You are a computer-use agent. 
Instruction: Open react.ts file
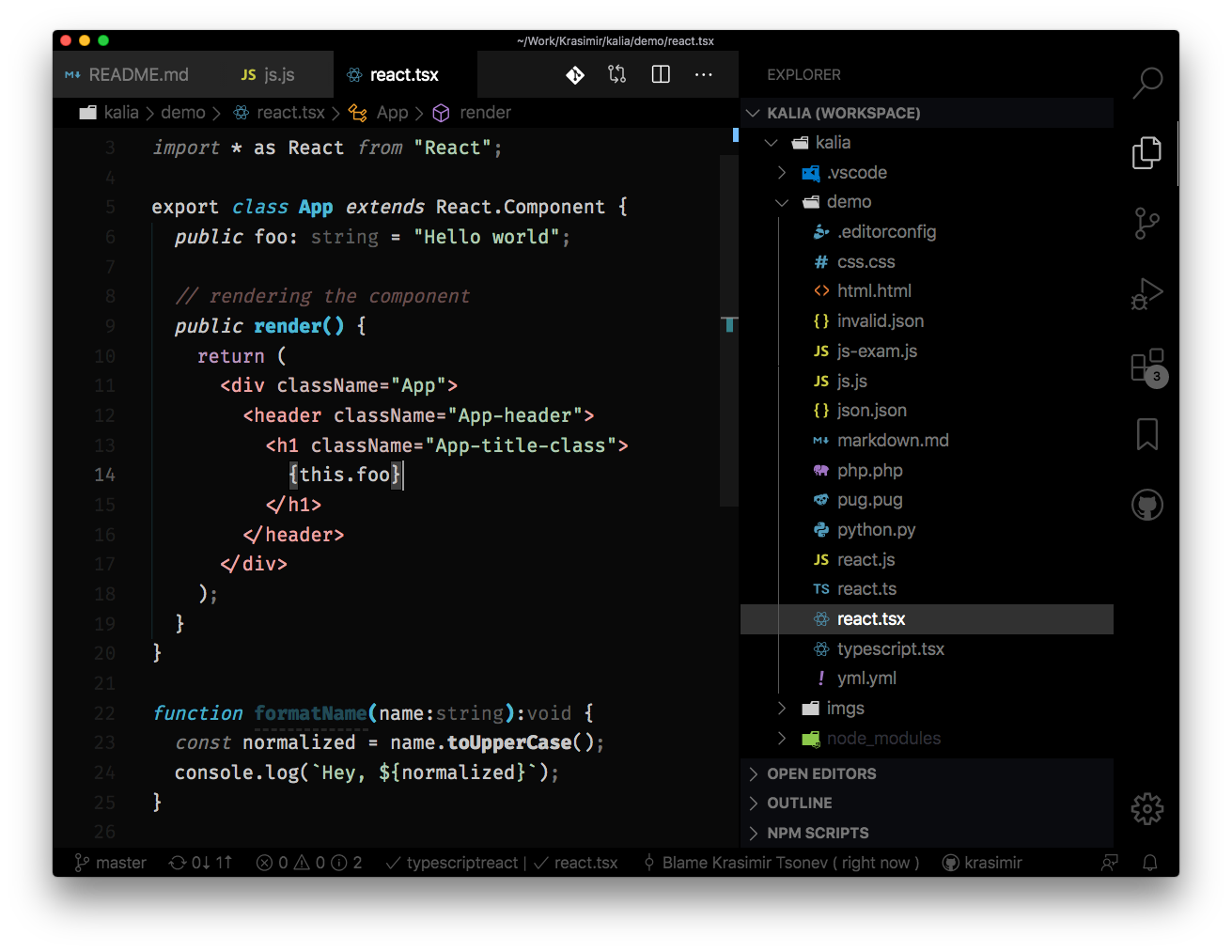(927, 589)
